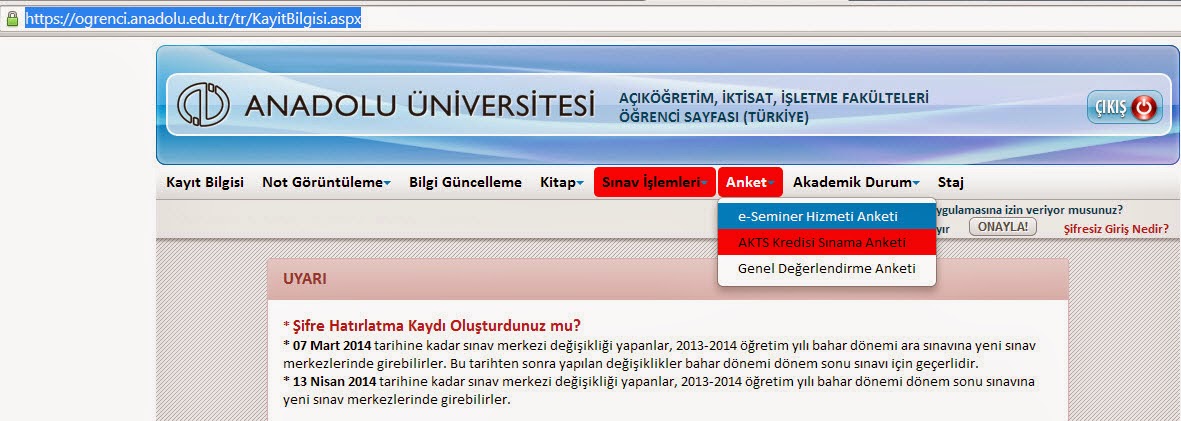Open Bilgi Güncelleme menu item
1181x421 pixels.
(x=465, y=182)
